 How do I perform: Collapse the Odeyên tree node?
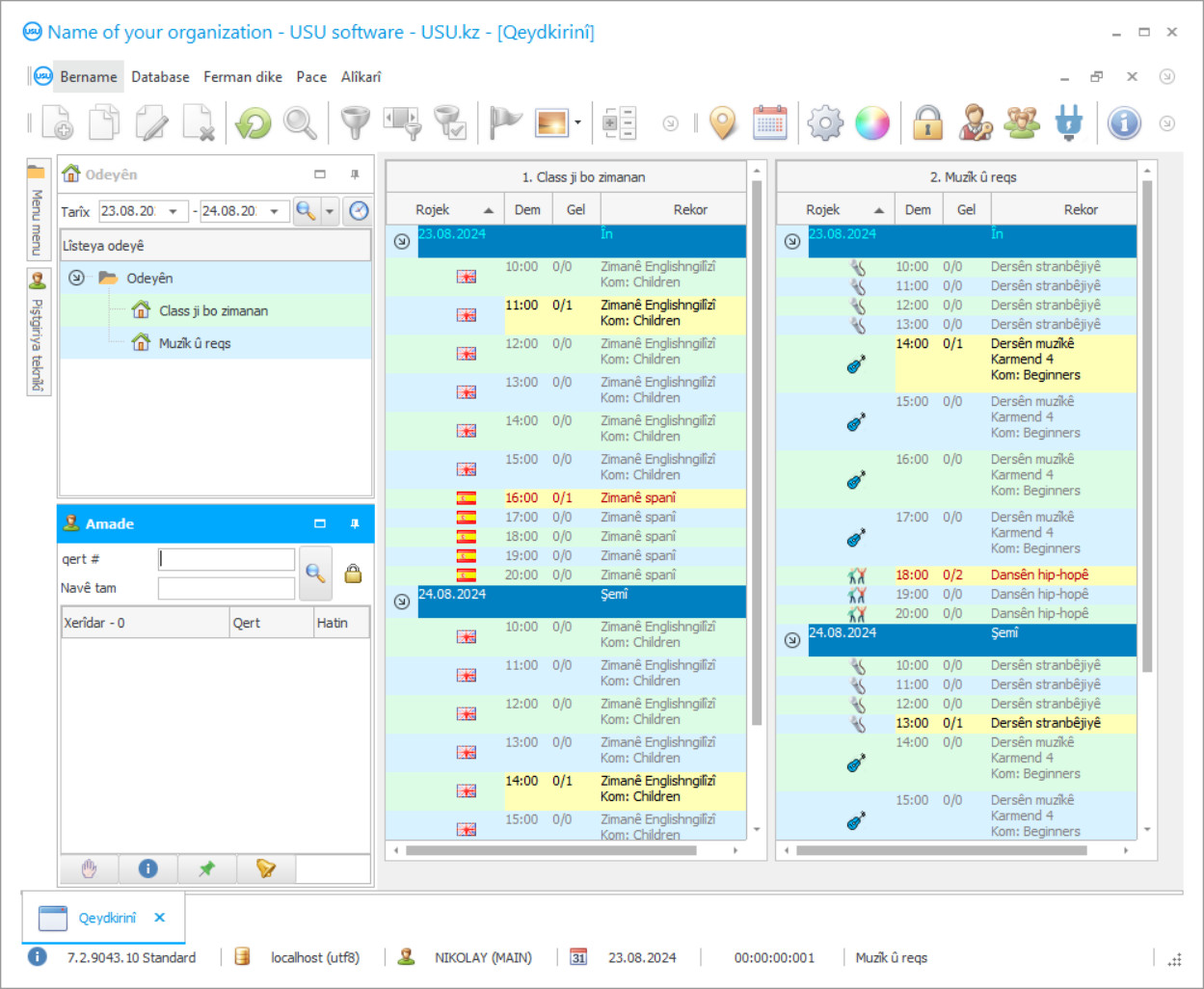click(x=76, y=278)
